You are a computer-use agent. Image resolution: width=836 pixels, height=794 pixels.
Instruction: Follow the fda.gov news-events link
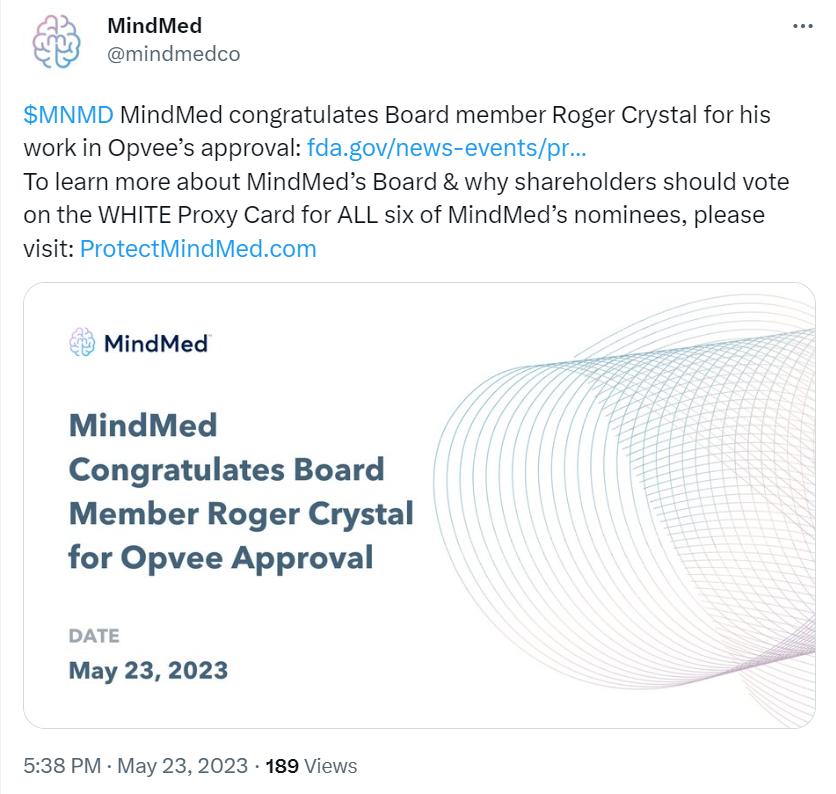click(x=447, y=147)
